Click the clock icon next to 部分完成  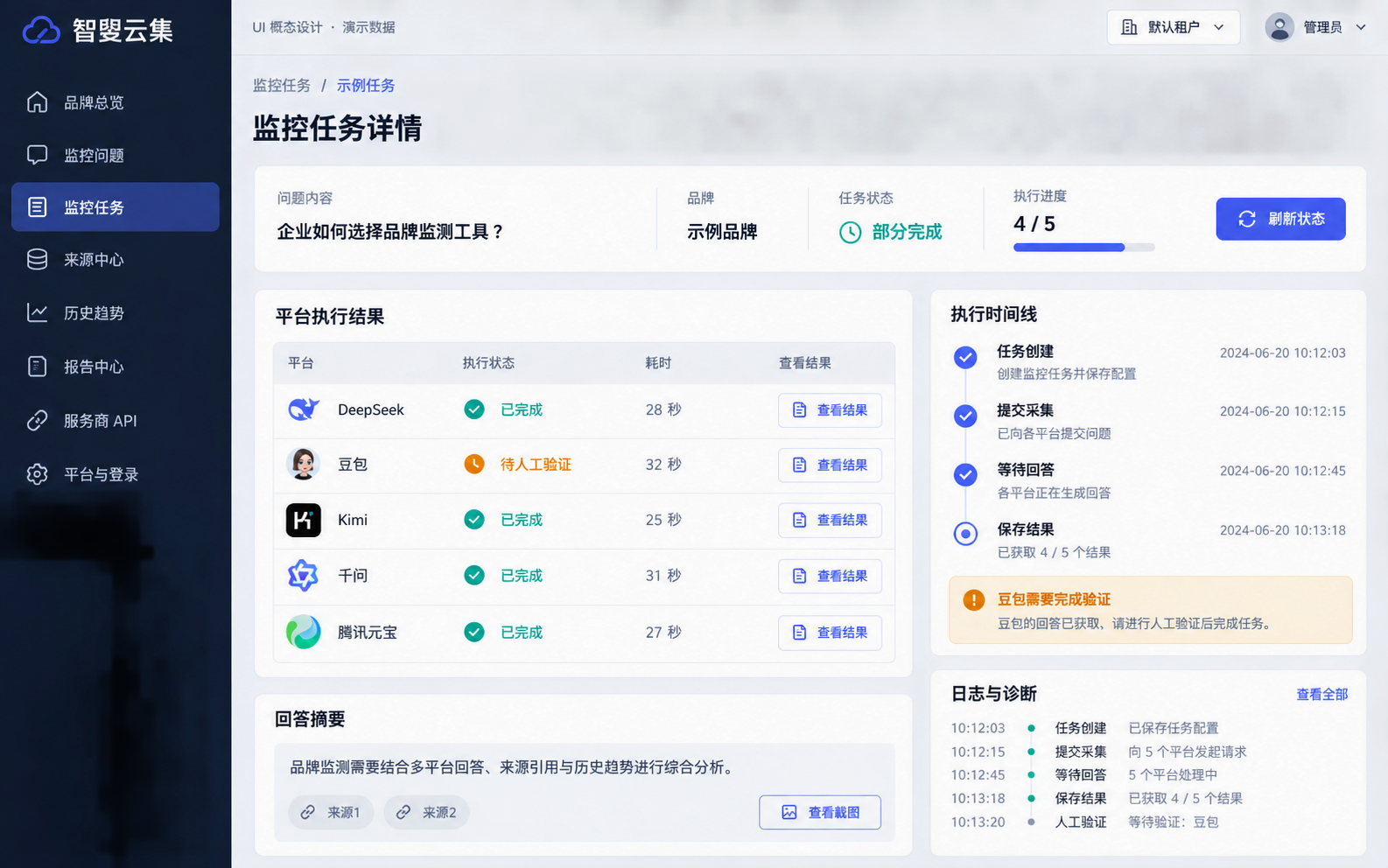850,232
